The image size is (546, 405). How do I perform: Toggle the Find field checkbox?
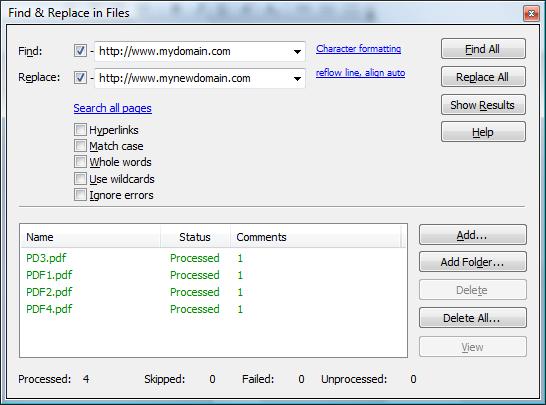coord(80,51)
